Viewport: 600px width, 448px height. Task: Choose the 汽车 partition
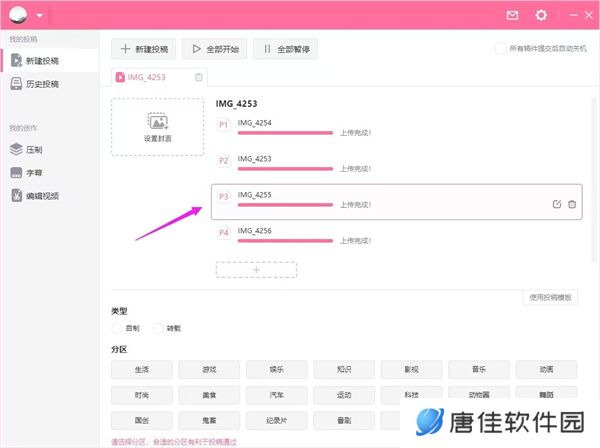click(277, 395)
